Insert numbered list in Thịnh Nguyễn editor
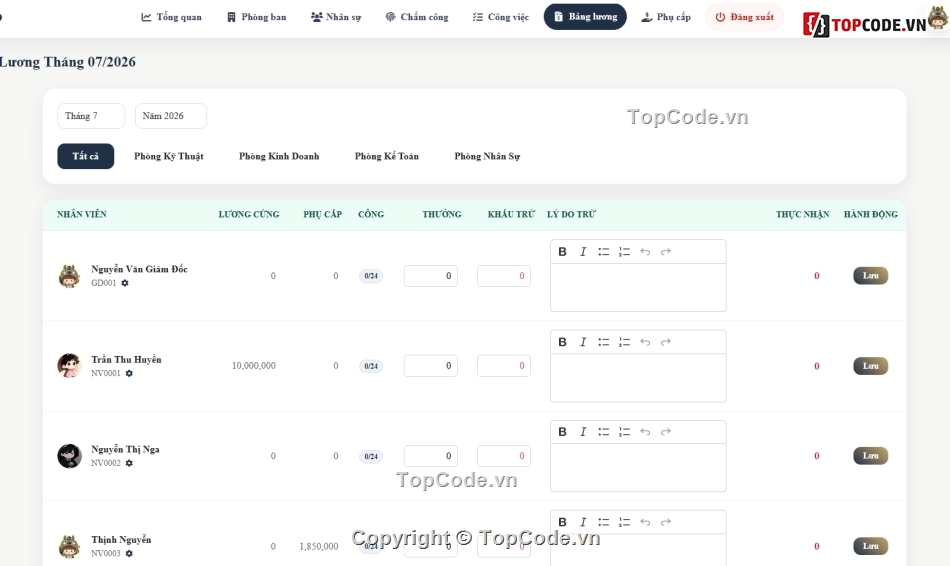950x566 pixels. tap(624, 522)
